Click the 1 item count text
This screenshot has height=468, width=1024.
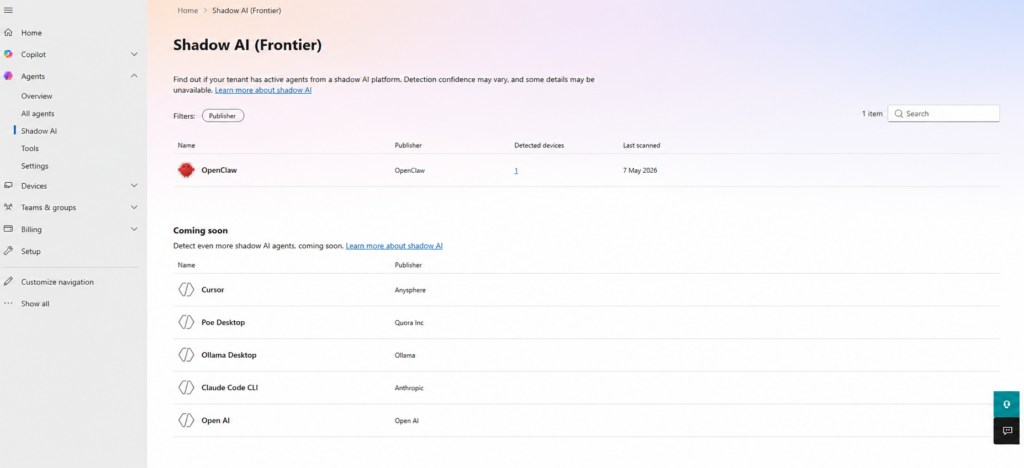(872, 114)
